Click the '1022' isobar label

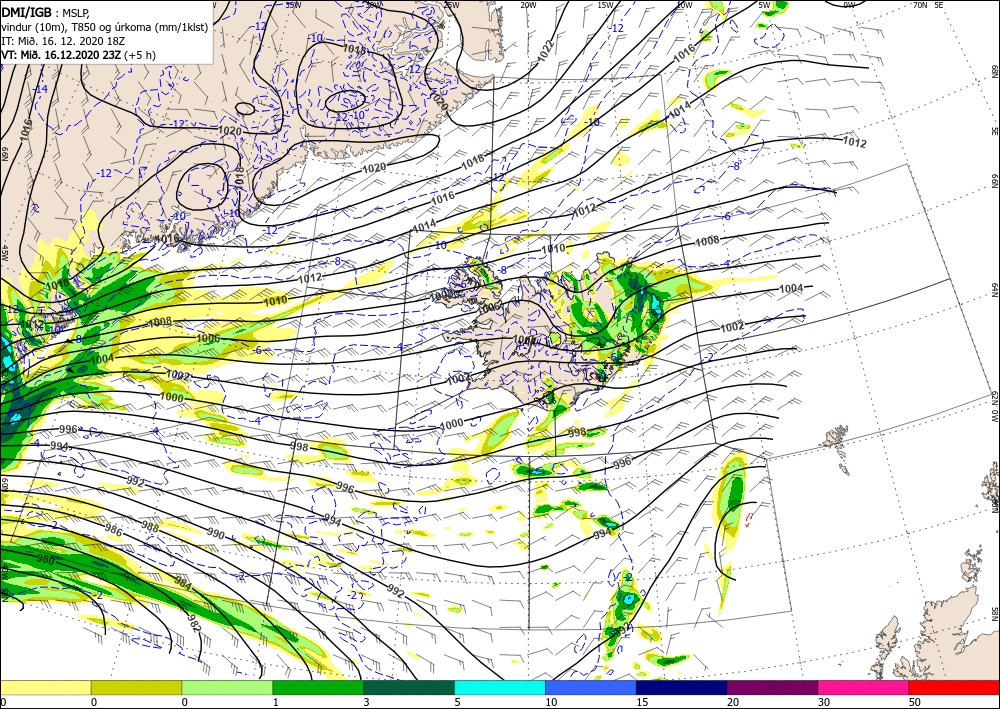[x=547, y=50]
